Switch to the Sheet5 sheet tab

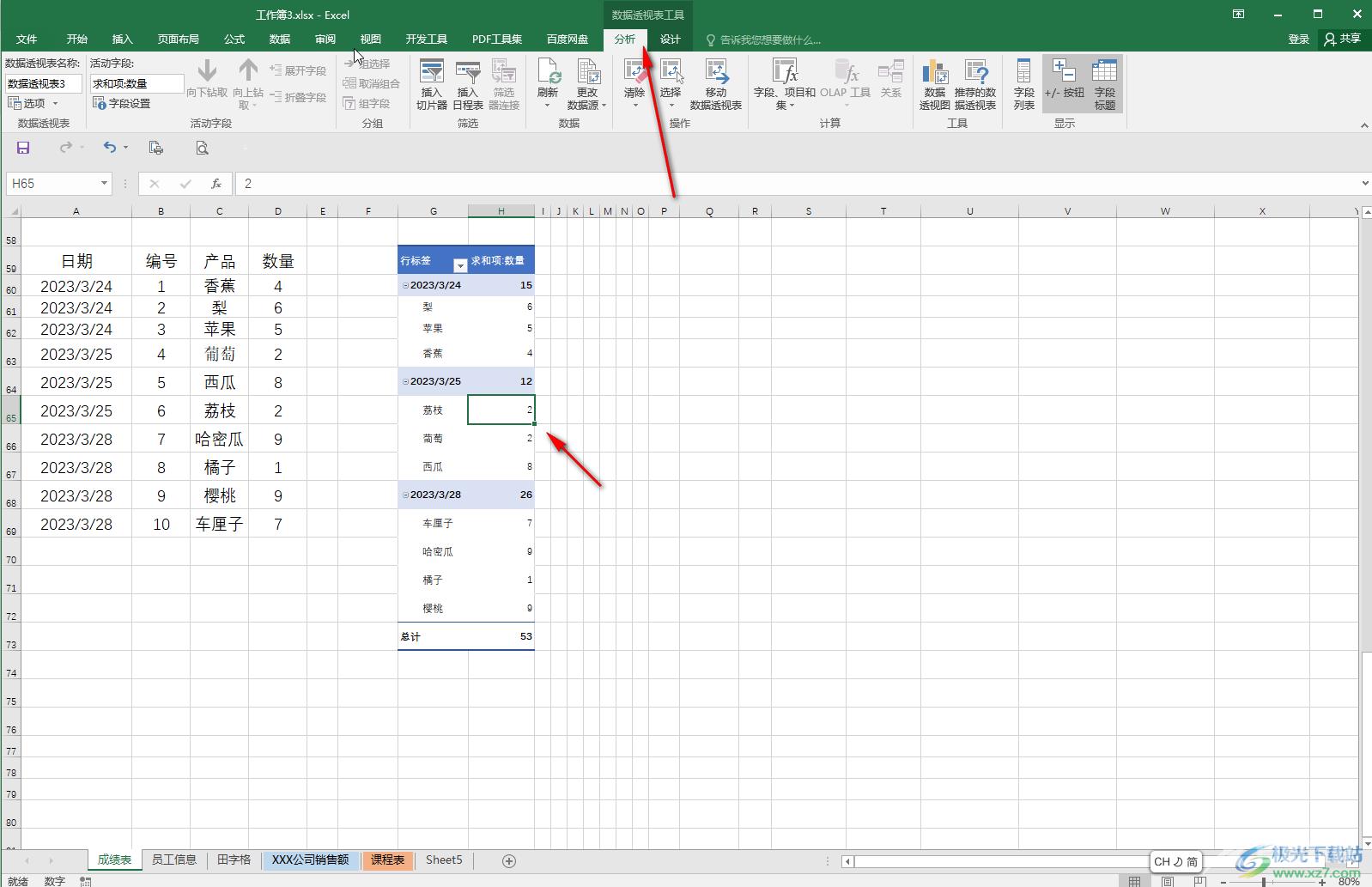tap(444, 860)
